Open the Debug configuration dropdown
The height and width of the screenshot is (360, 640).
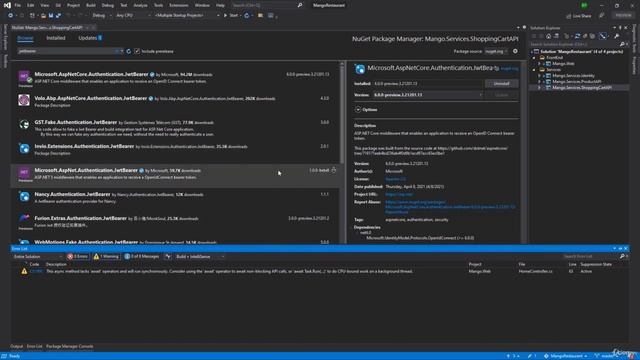pyautogui.click(x=102, y=16)
